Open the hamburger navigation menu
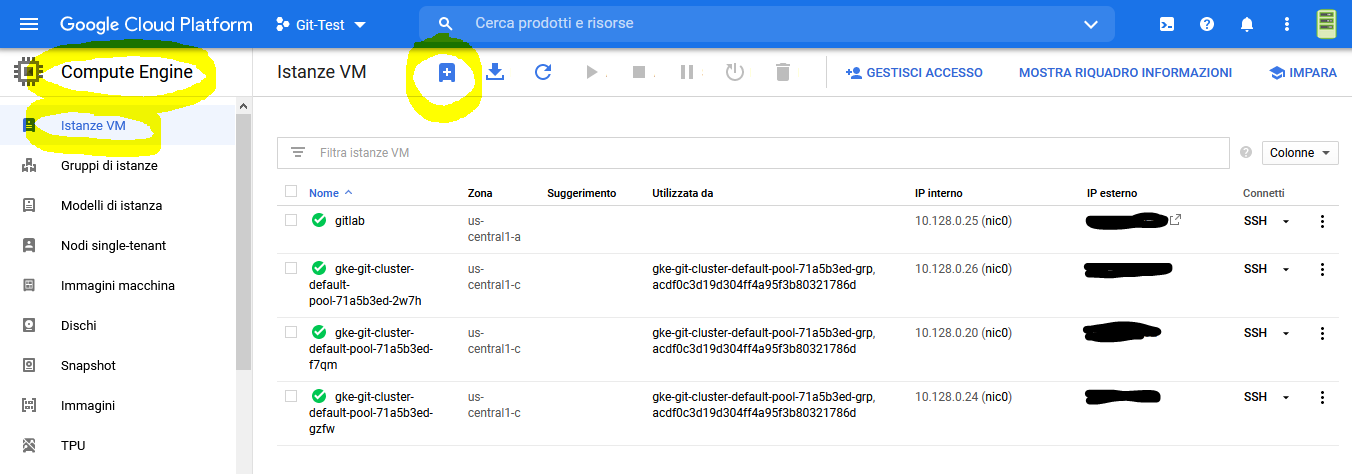Viewport: 1352px width, 474px height. click(x=29, y=23)
